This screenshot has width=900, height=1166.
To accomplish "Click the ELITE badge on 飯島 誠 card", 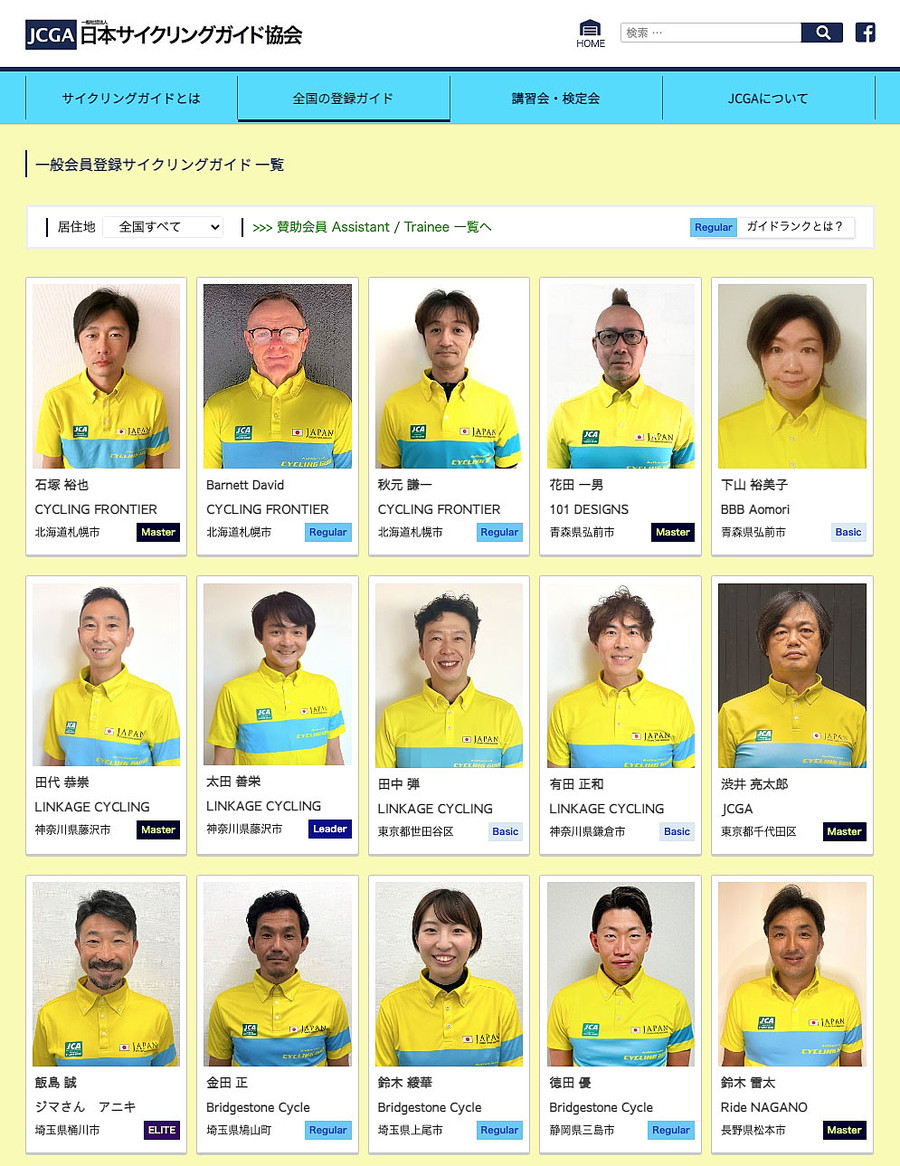I will (162, 1130).
